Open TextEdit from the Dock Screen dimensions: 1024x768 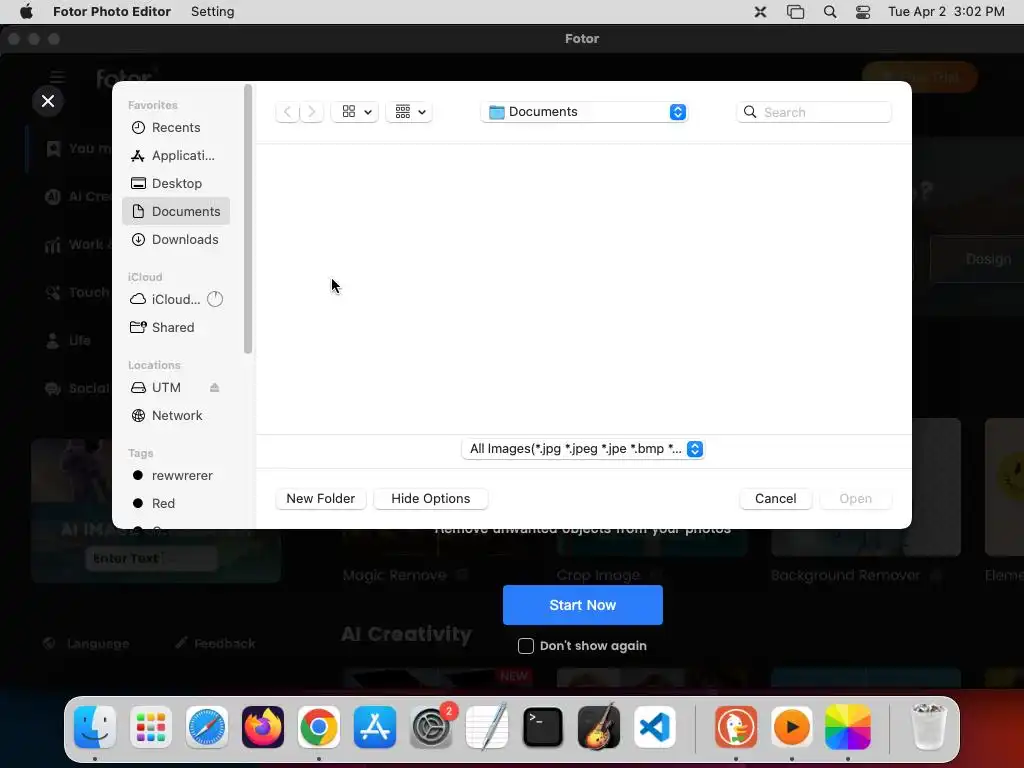pos(487,727)
